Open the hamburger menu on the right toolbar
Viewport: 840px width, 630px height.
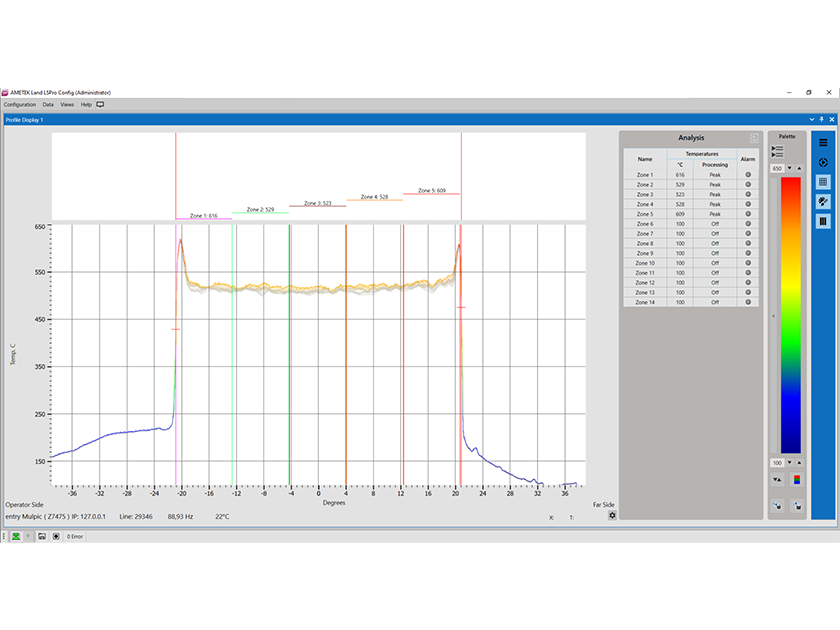click(823, 140)
